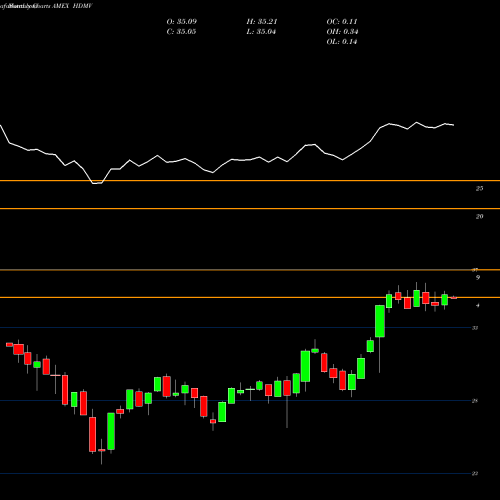Click the 4 axis label below the orange line

pos(478,305)
